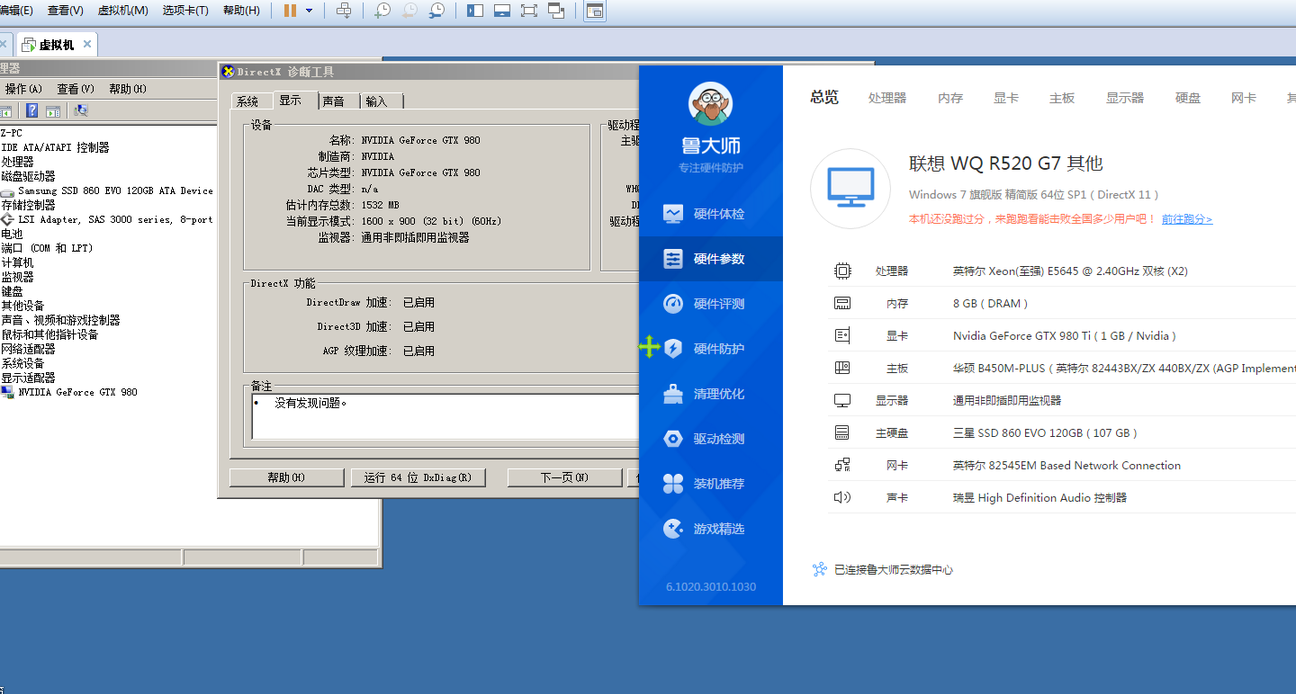Click 运行 64 位 DxDiag(R) button
The height and width of the screenshot is (694, 1296).
point(418,478)
